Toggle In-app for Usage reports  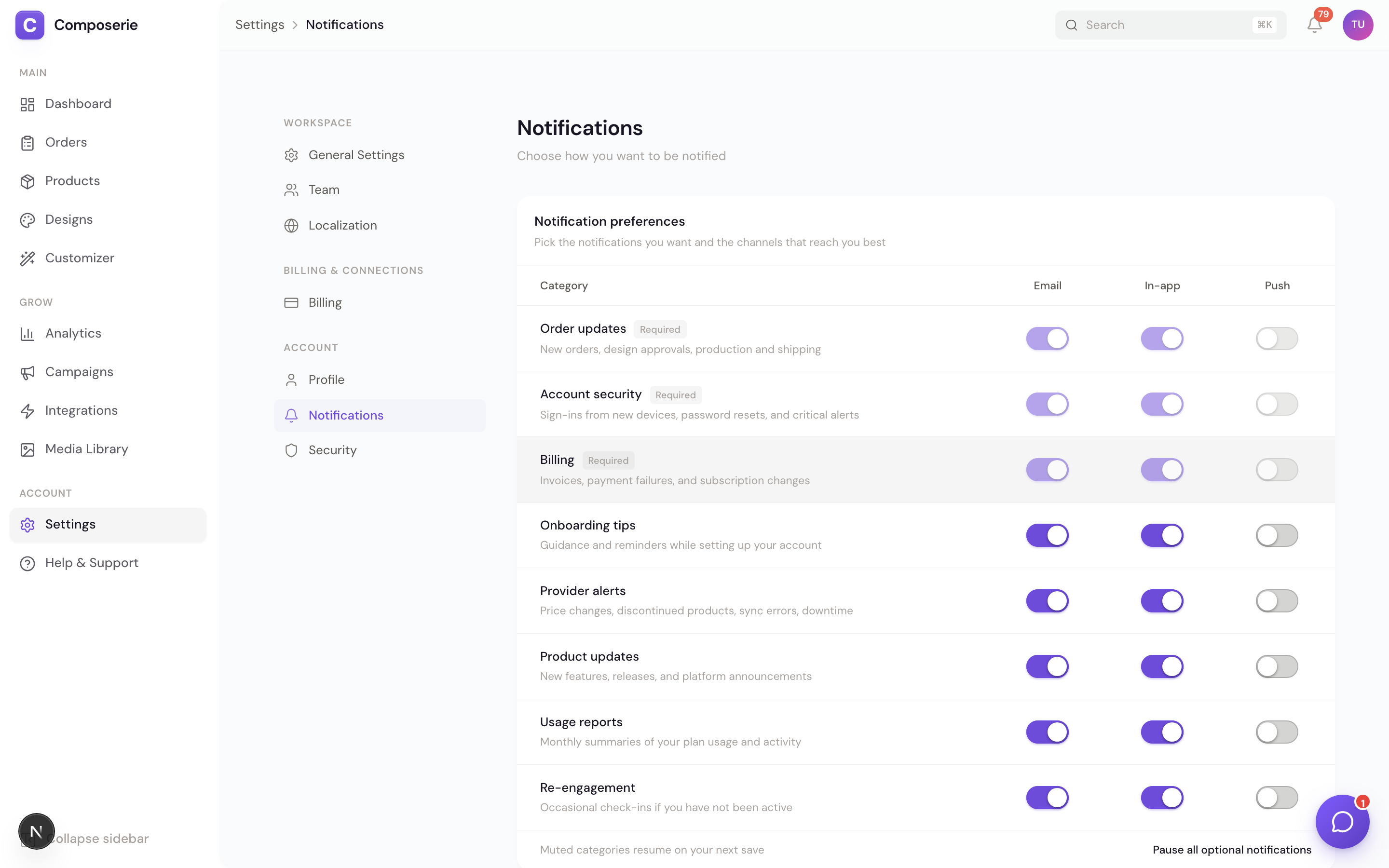tap(1162, 732)
